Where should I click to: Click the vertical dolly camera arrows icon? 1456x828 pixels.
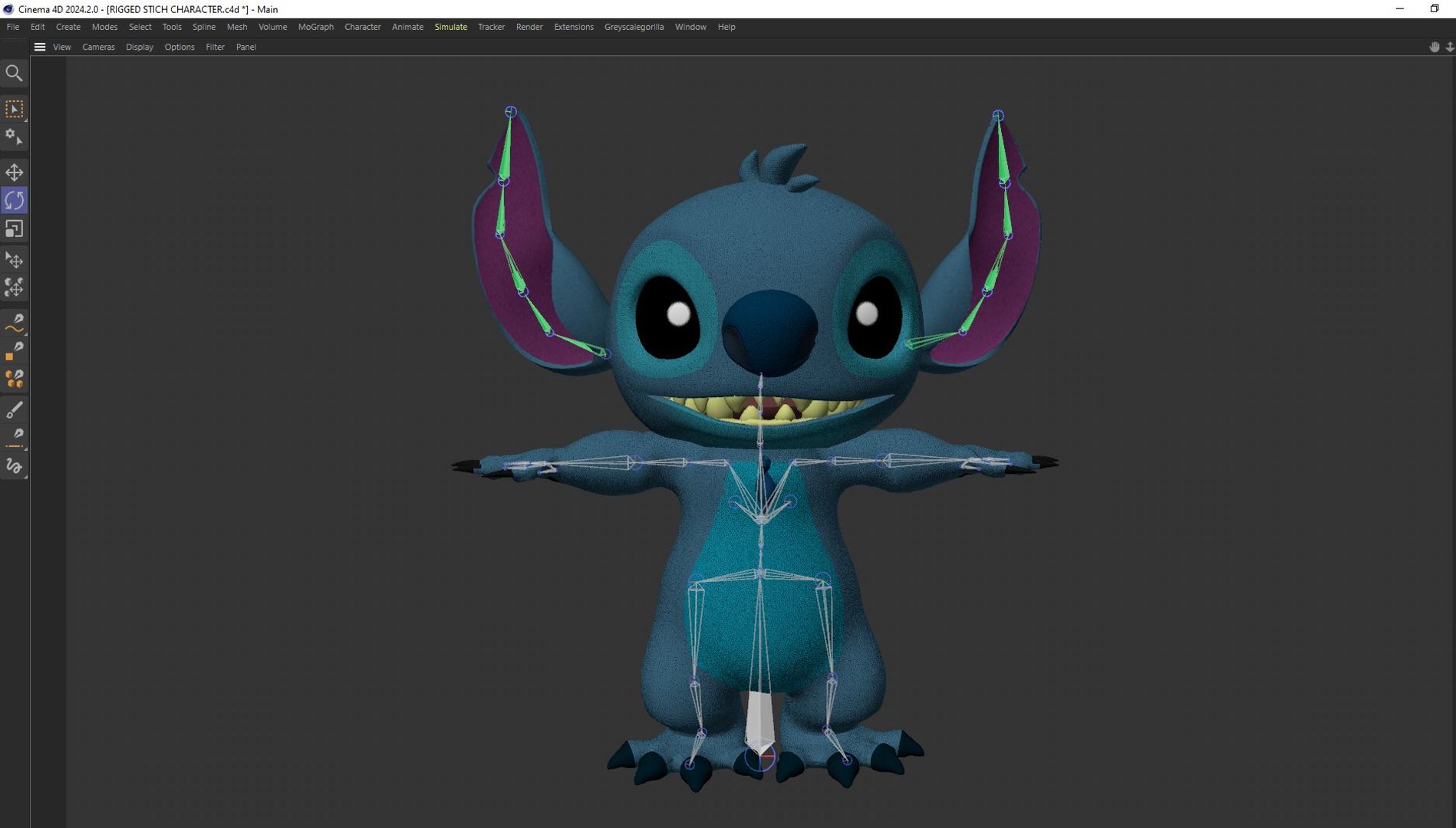click(1449, 47)
